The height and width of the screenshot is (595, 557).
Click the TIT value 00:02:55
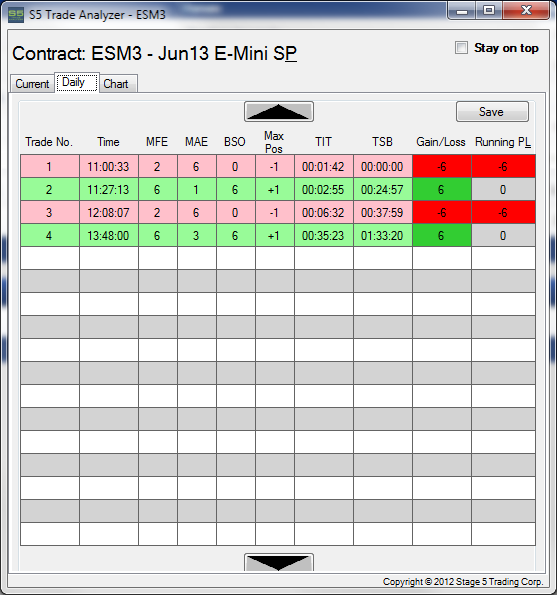pyautogui.click(x=324, y=189)
